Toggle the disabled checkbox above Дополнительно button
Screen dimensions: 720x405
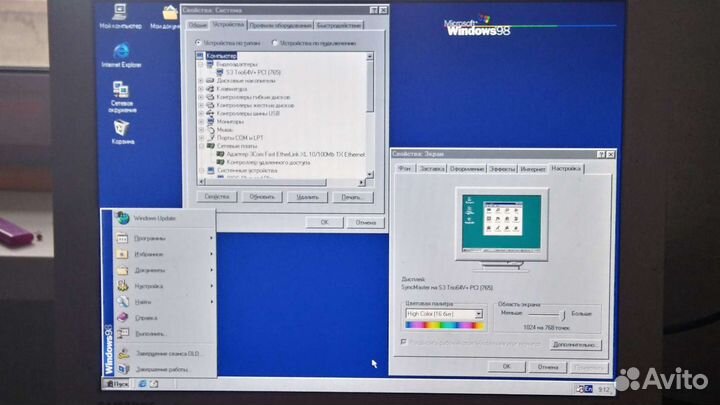click(404, 342)
